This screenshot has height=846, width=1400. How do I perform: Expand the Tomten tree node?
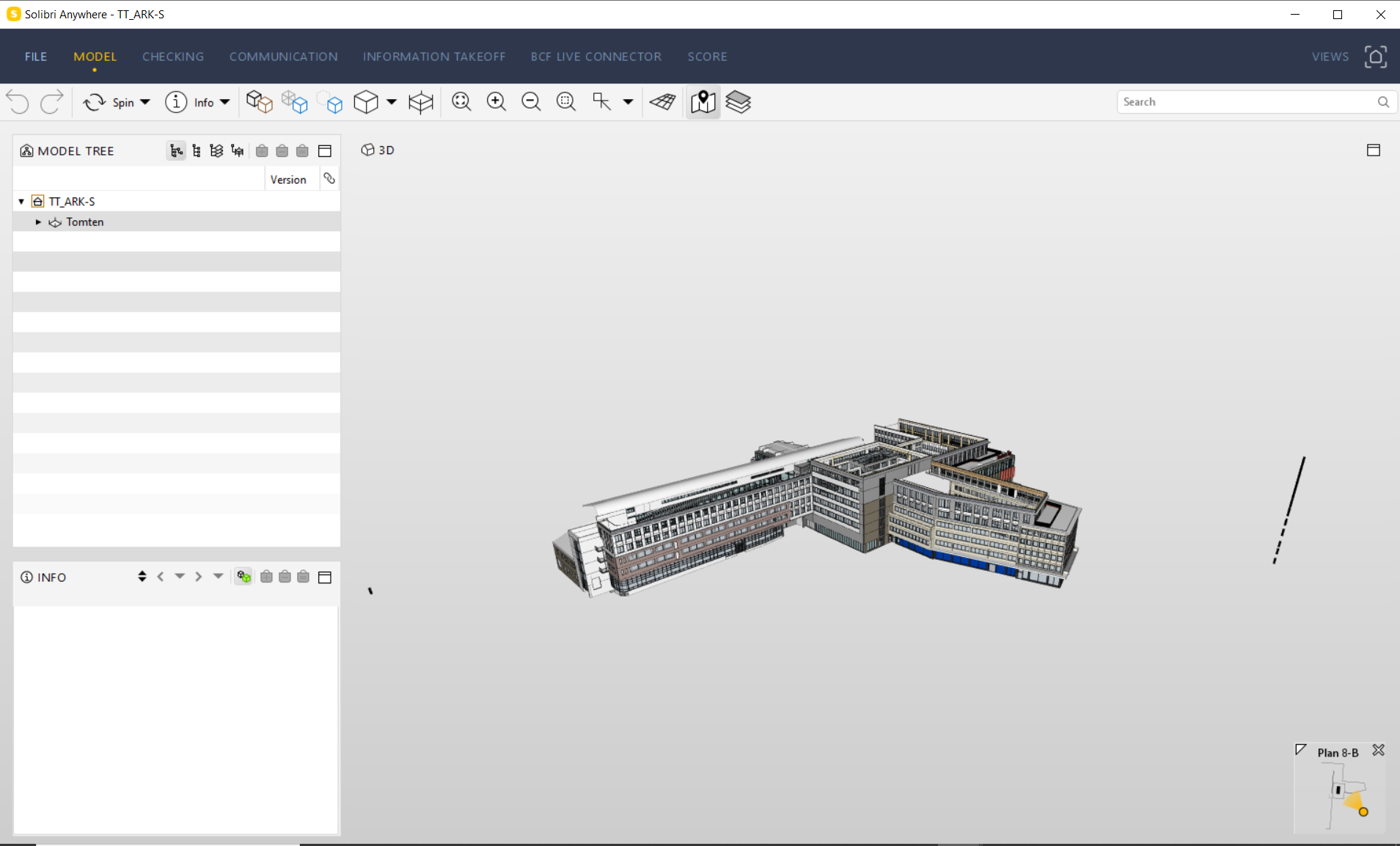click(x=38, y=222)
